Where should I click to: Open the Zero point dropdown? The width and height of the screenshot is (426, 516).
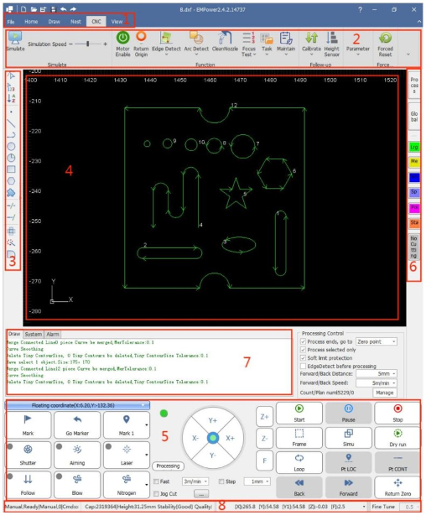click(x=376, y=342)
